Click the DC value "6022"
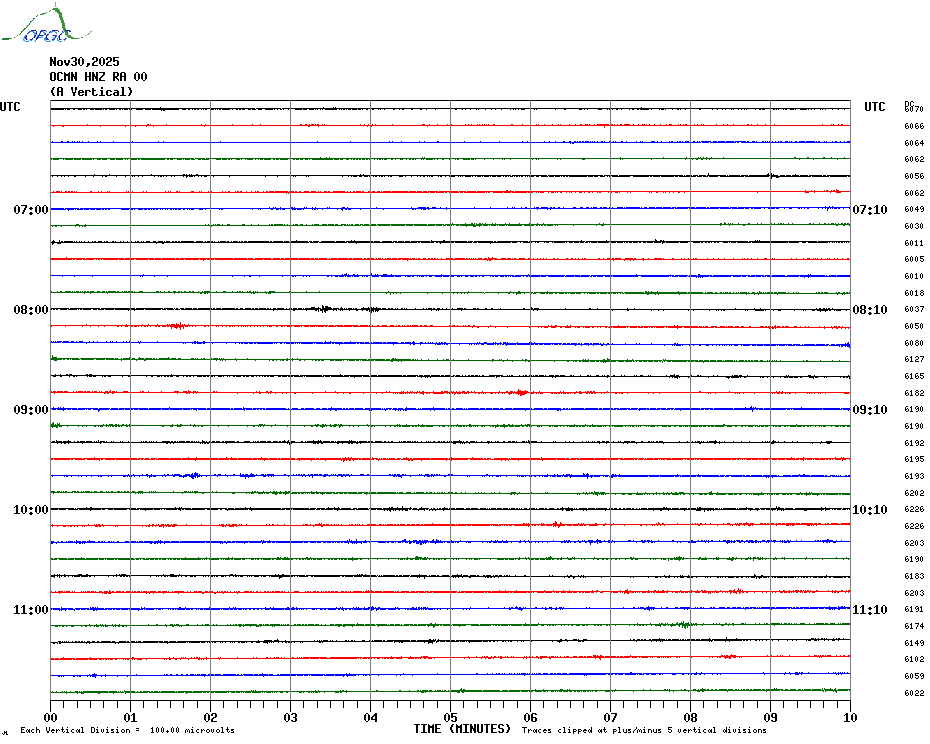This screenshot has height=744, width=930. pos(914,693)
